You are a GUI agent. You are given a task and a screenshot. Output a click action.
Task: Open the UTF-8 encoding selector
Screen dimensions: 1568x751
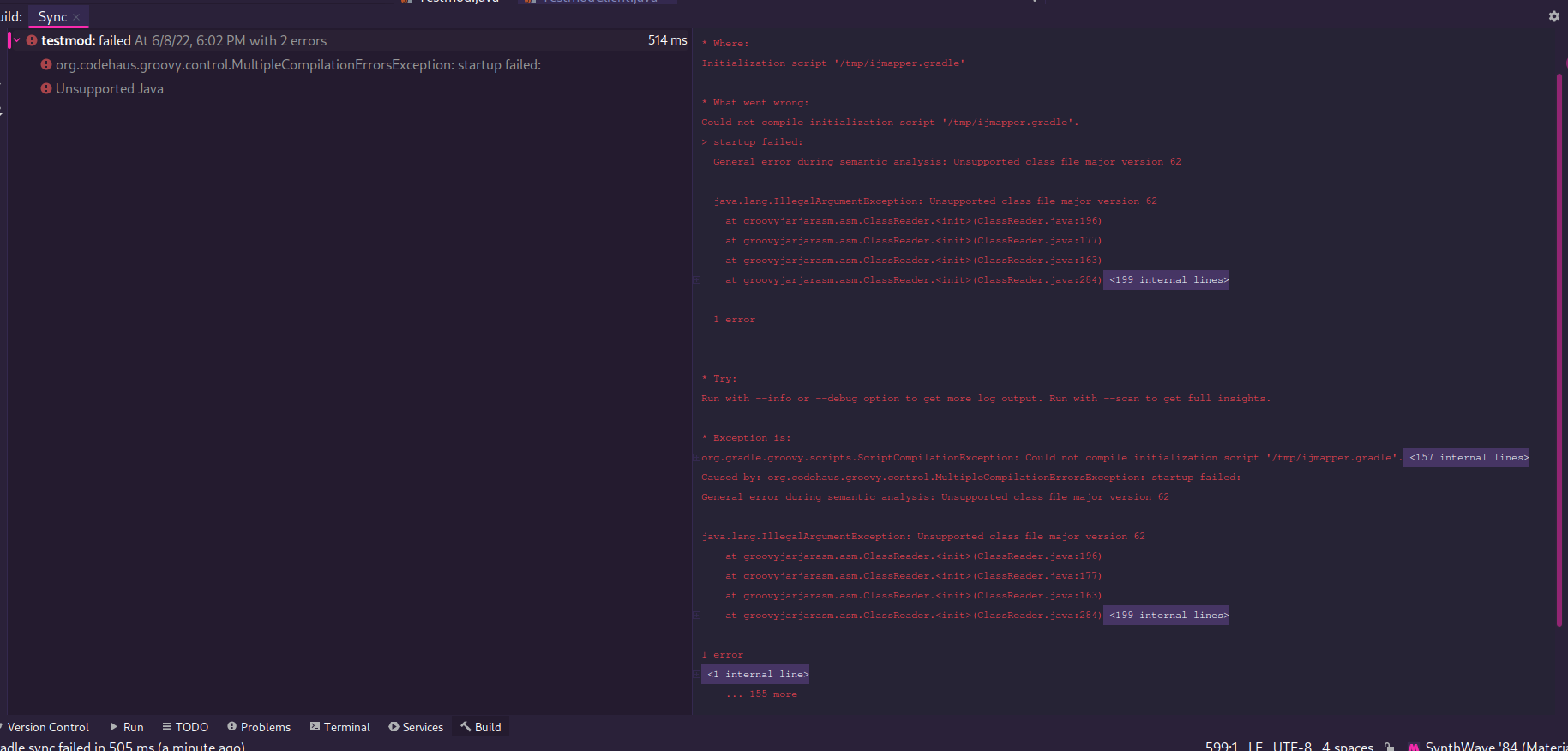coord(1292,747)
